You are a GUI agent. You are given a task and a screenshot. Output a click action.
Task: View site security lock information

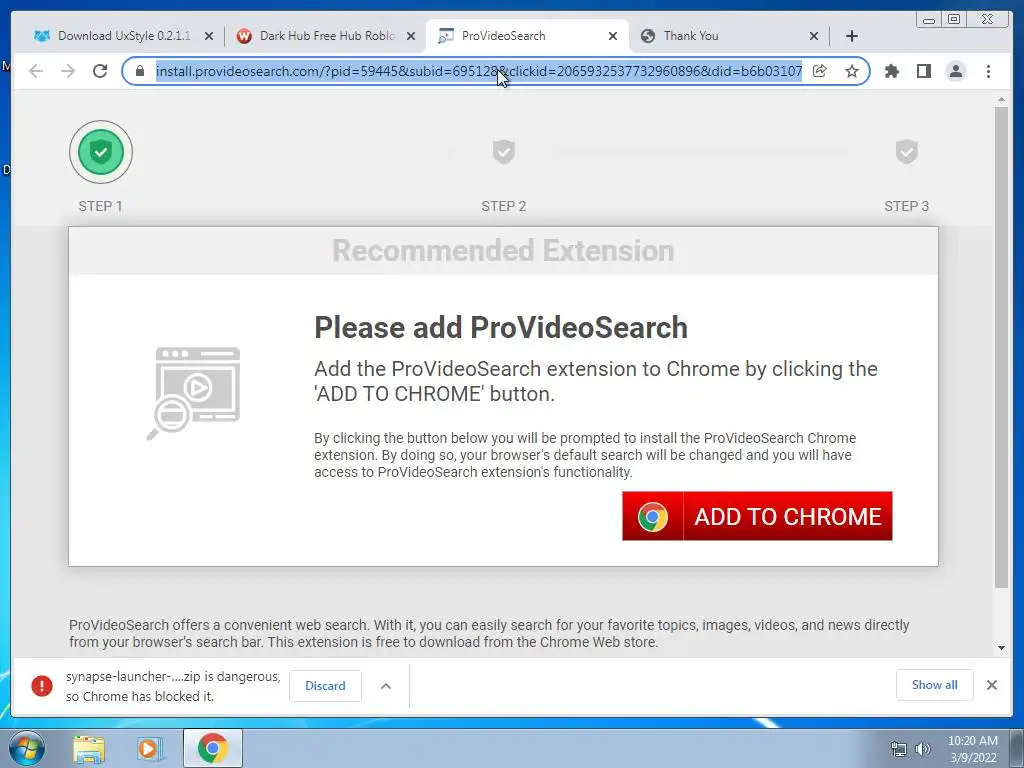click(140, 71)
